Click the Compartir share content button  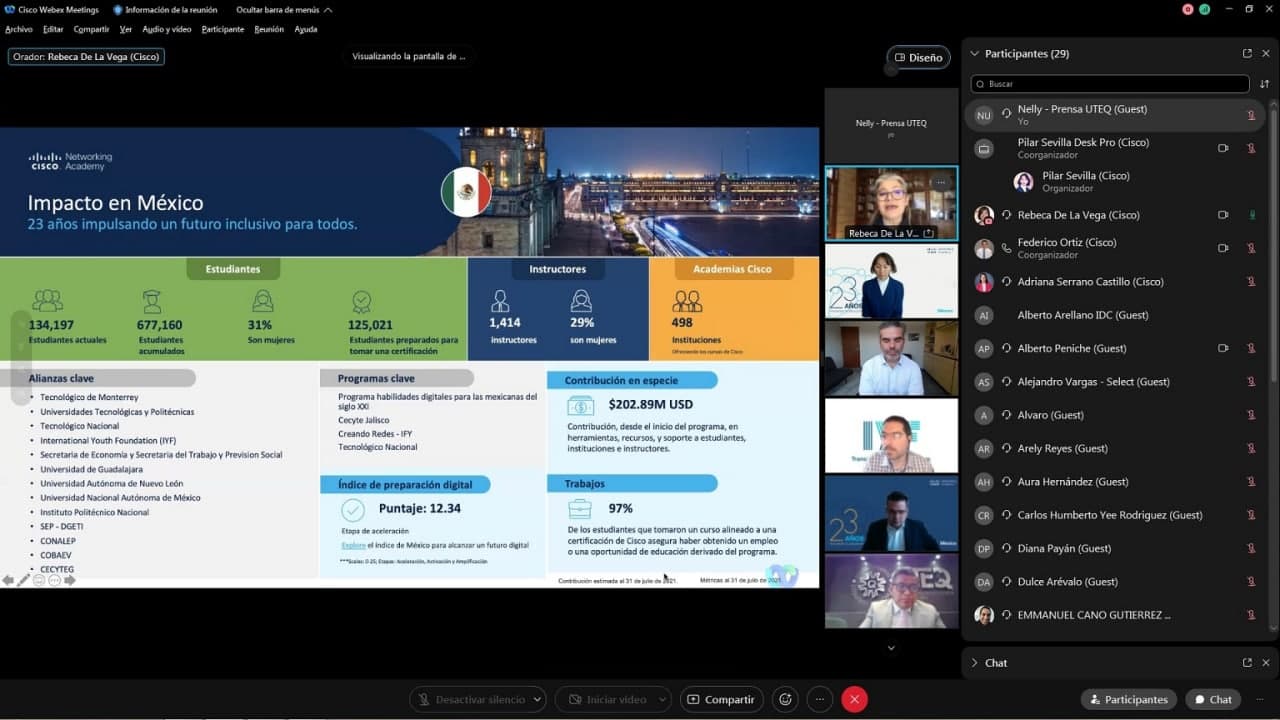pos(722,700)
